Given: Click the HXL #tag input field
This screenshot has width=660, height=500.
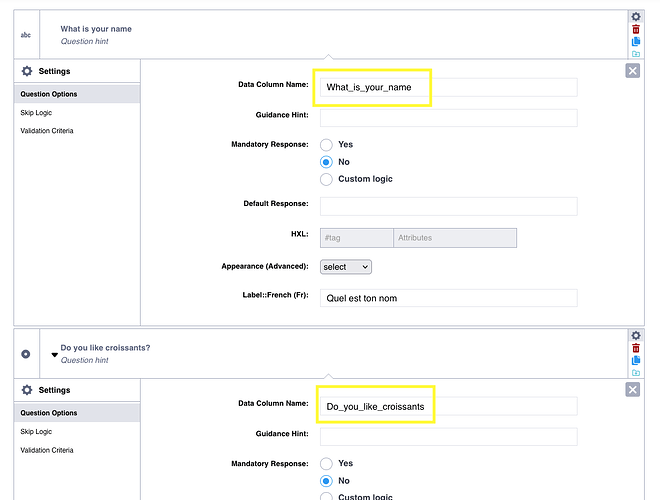Looking at the screenshot, I should [x=356, y=238].
